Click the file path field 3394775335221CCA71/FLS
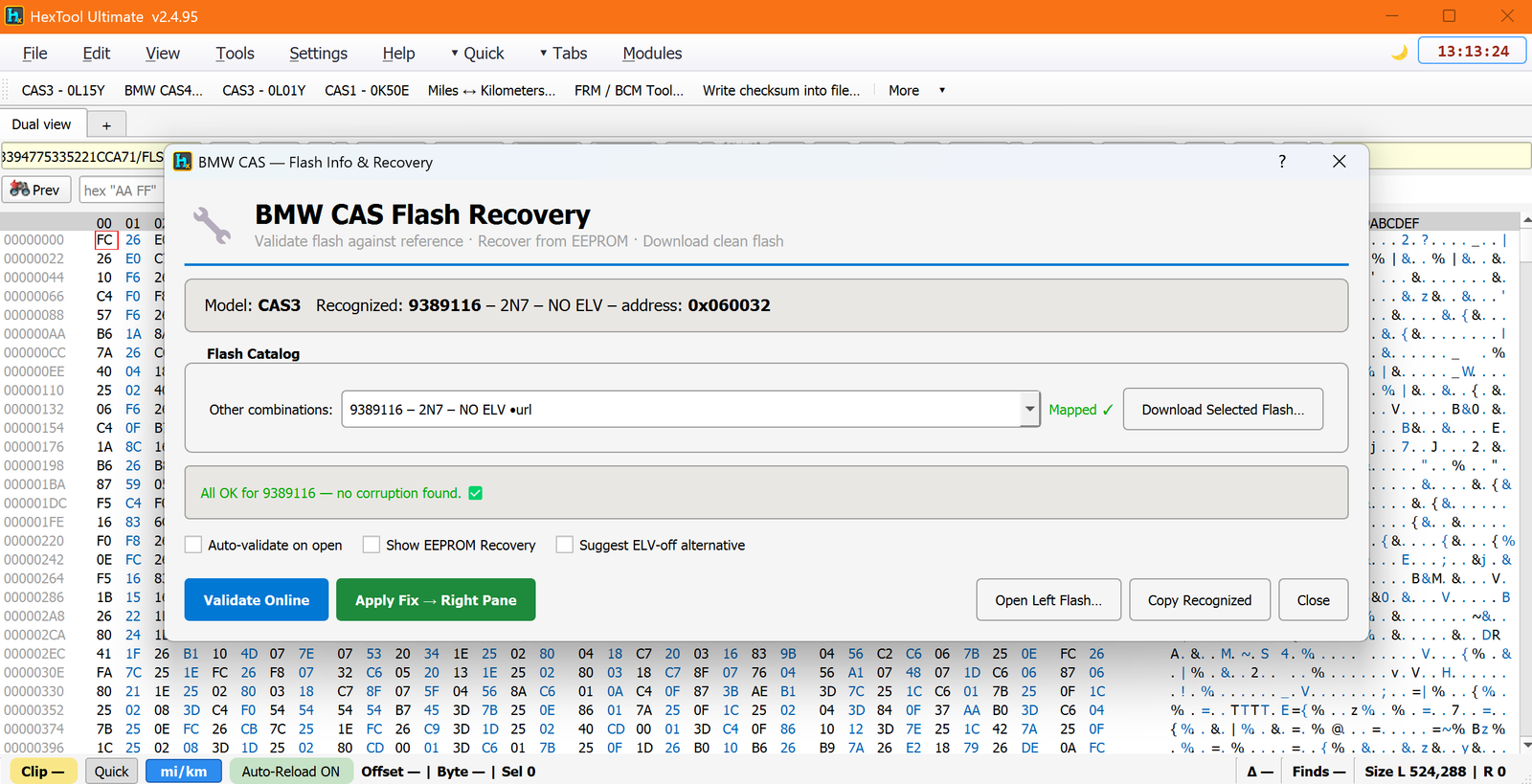 pos(82,156)
